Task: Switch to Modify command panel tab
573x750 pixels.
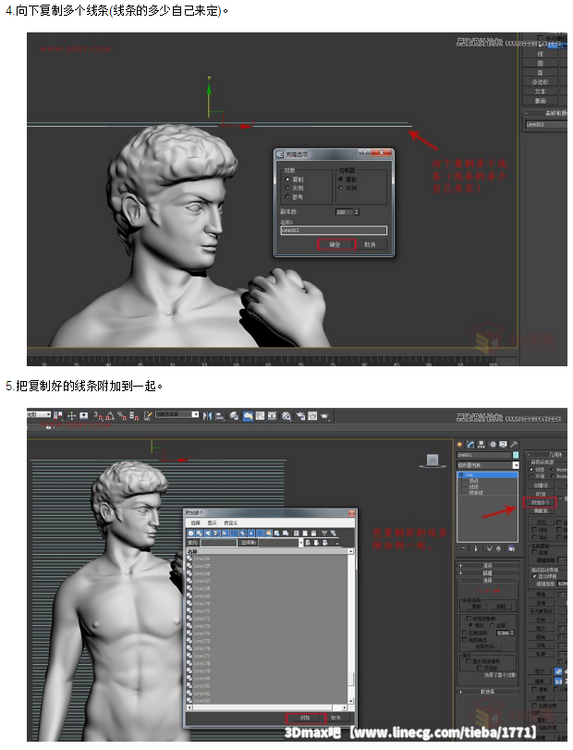Action: [471, 444]
